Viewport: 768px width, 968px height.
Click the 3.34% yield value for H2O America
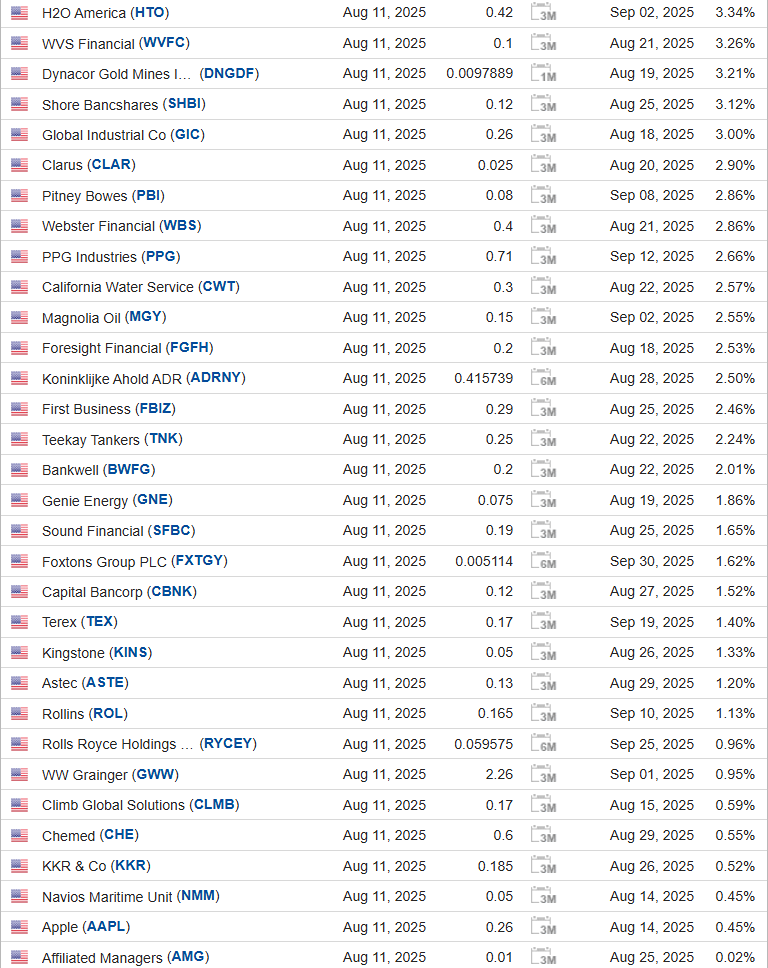tap(735, 13)
